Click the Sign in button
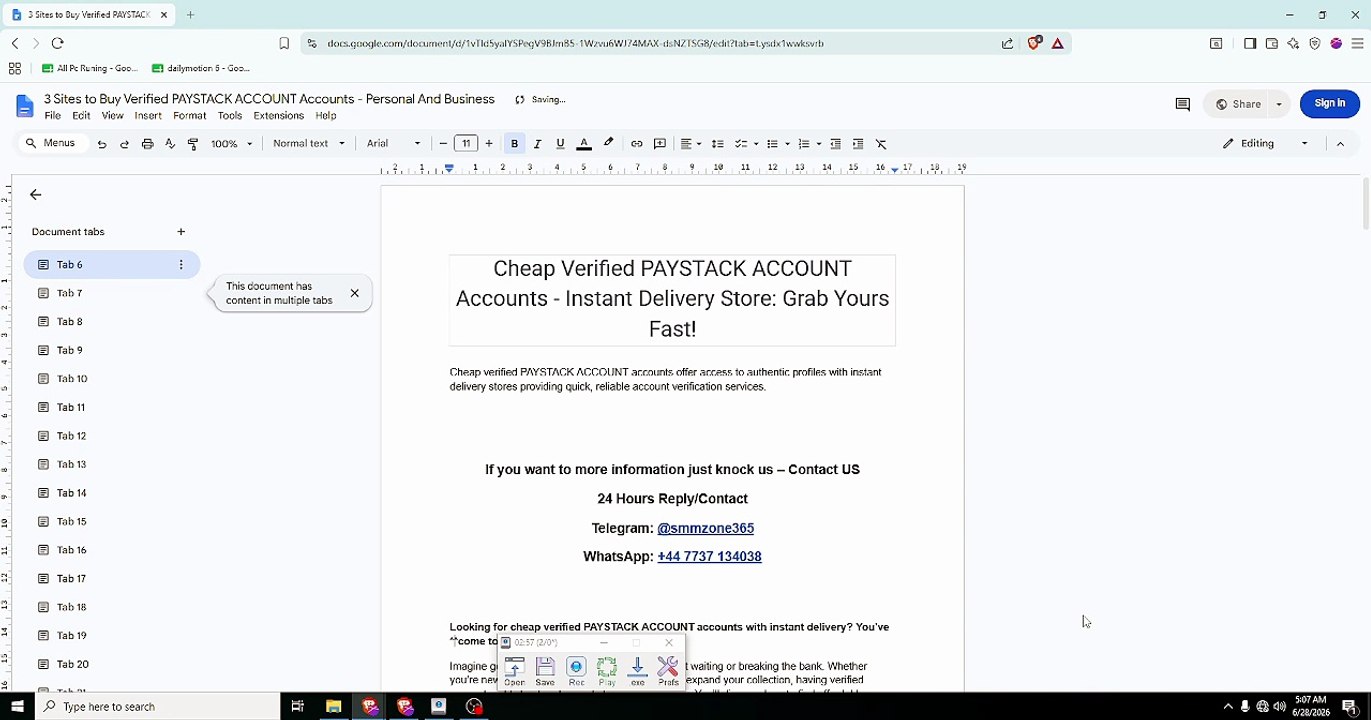Screen dimensions: 1371x720 tap(1329, 103)
